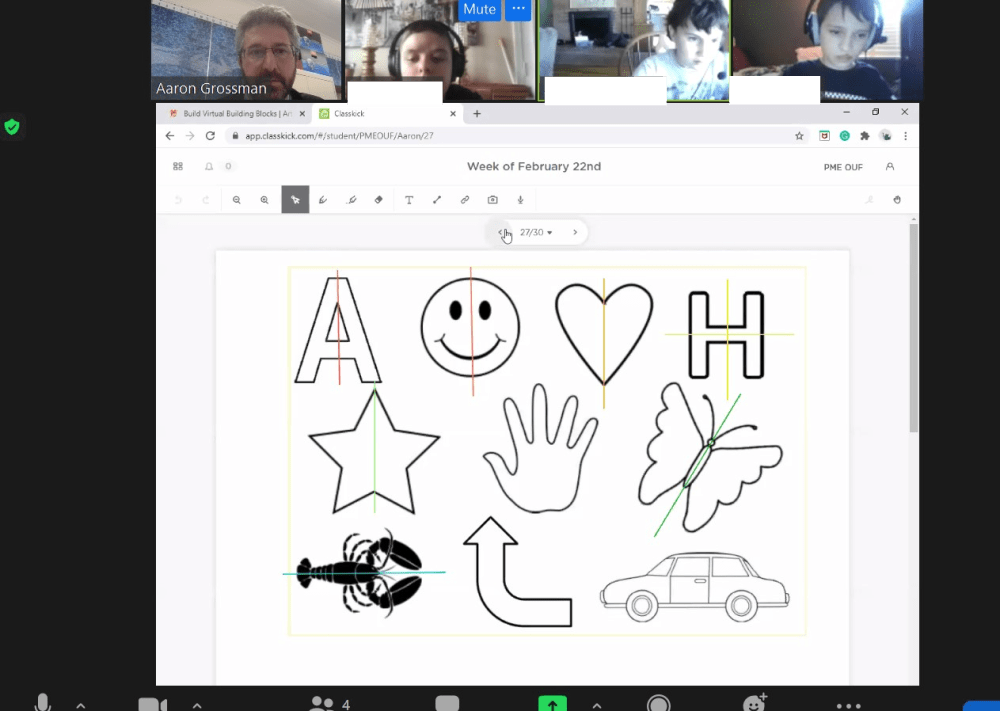
Task: Select the pen drawing tool
Action: click(x=323, y=200)
